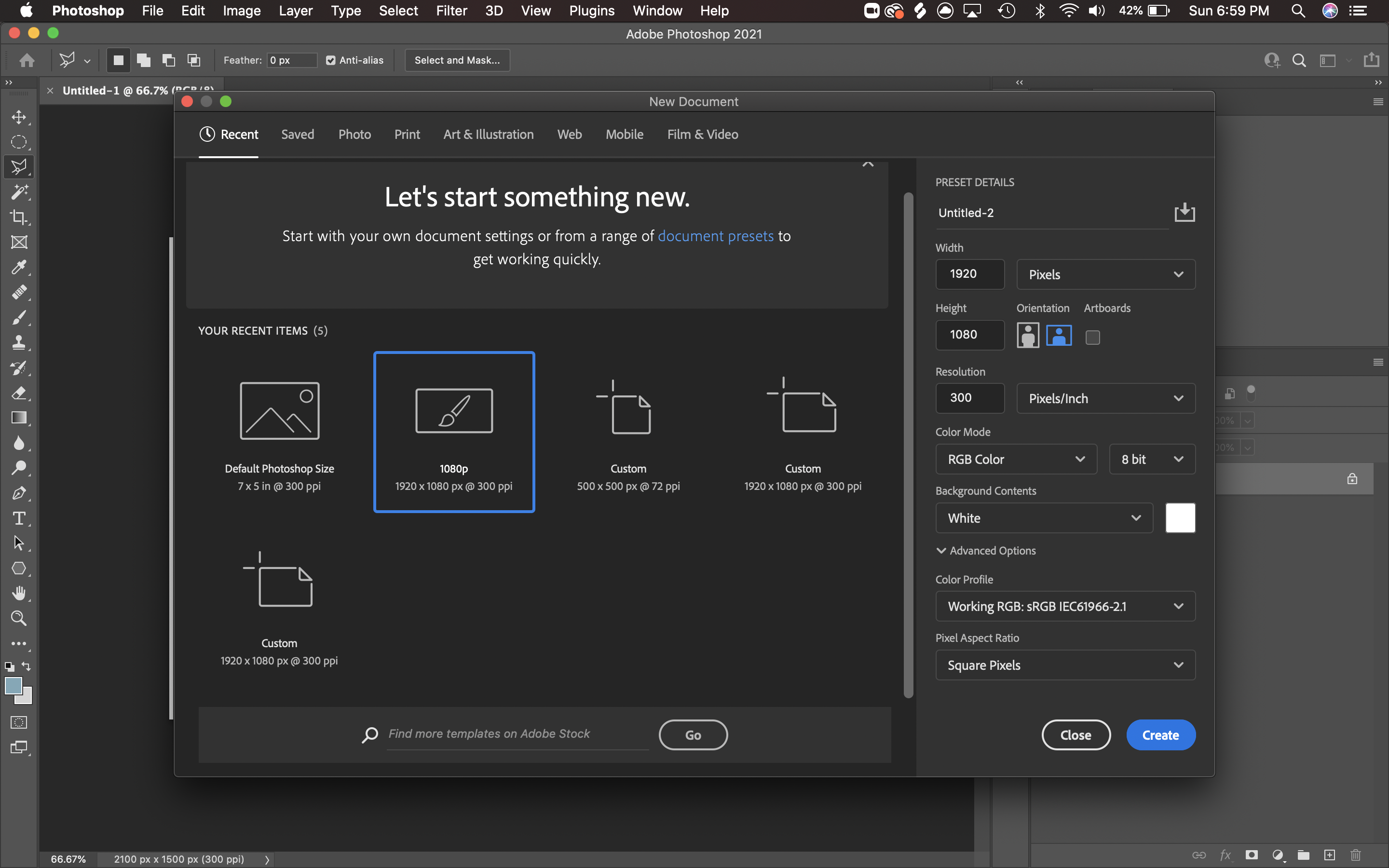Select the 1080p recent preset thumbnail
The image size is (1389, 868).
point(454,432)
